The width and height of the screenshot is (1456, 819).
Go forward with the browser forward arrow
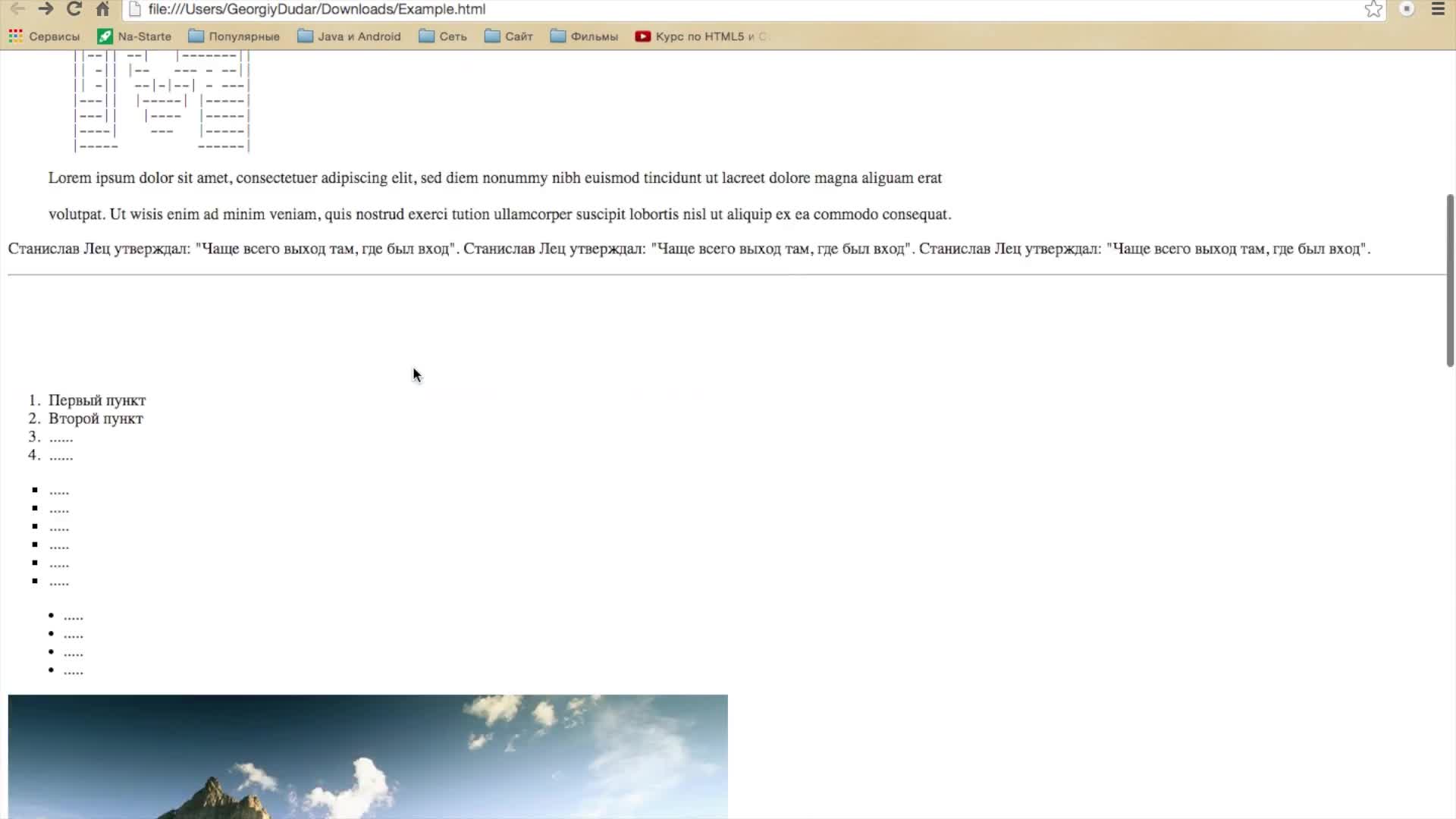coord(45,9)
